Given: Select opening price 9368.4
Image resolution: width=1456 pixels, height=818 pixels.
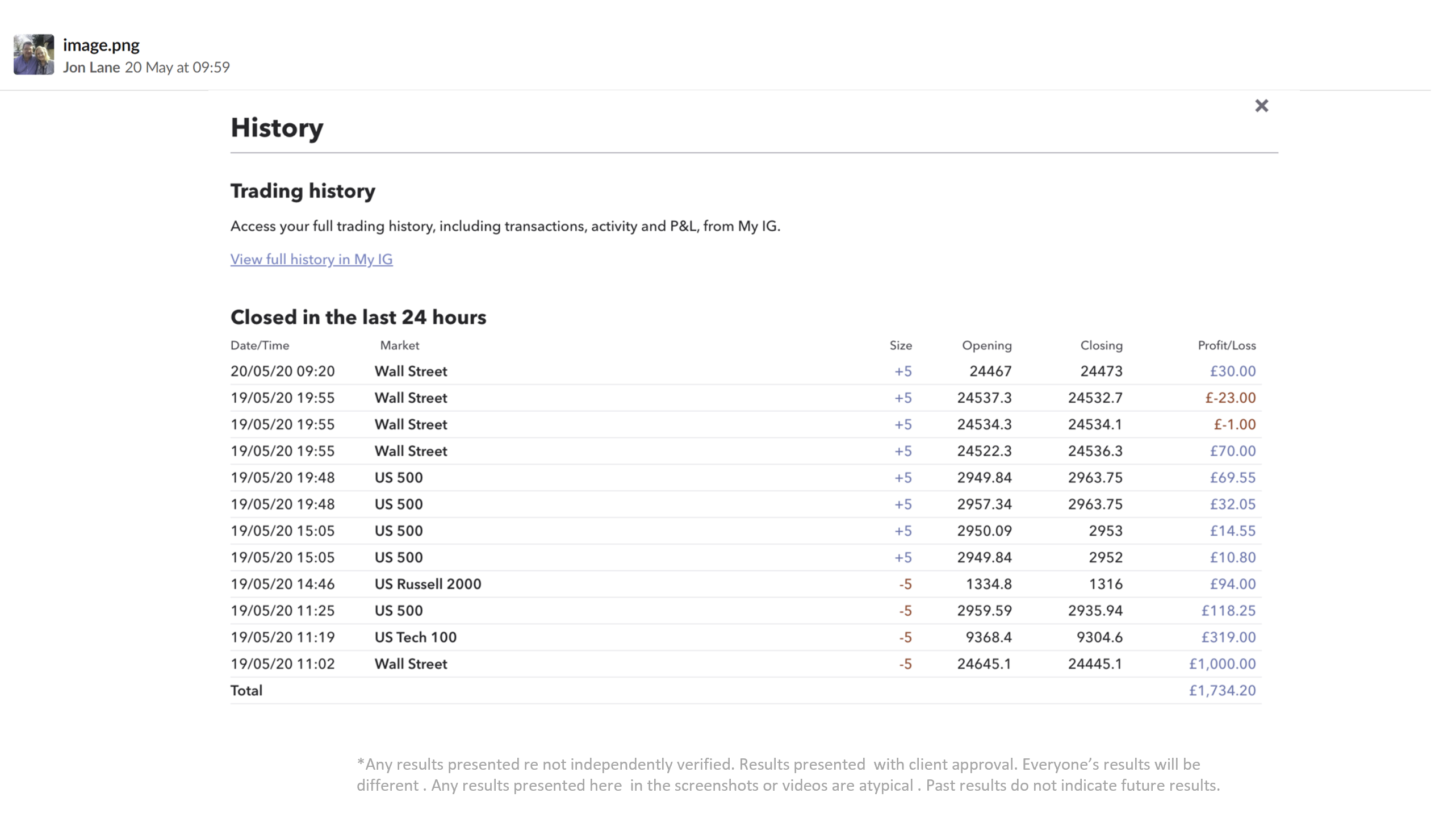Looking at the screenshot, I should pos(988,637).
